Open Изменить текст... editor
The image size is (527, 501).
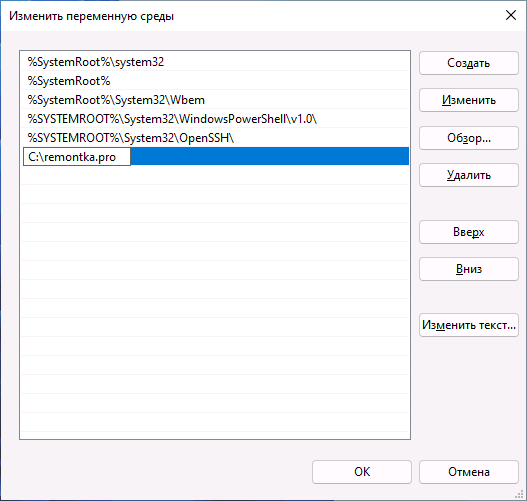point(469,325)
